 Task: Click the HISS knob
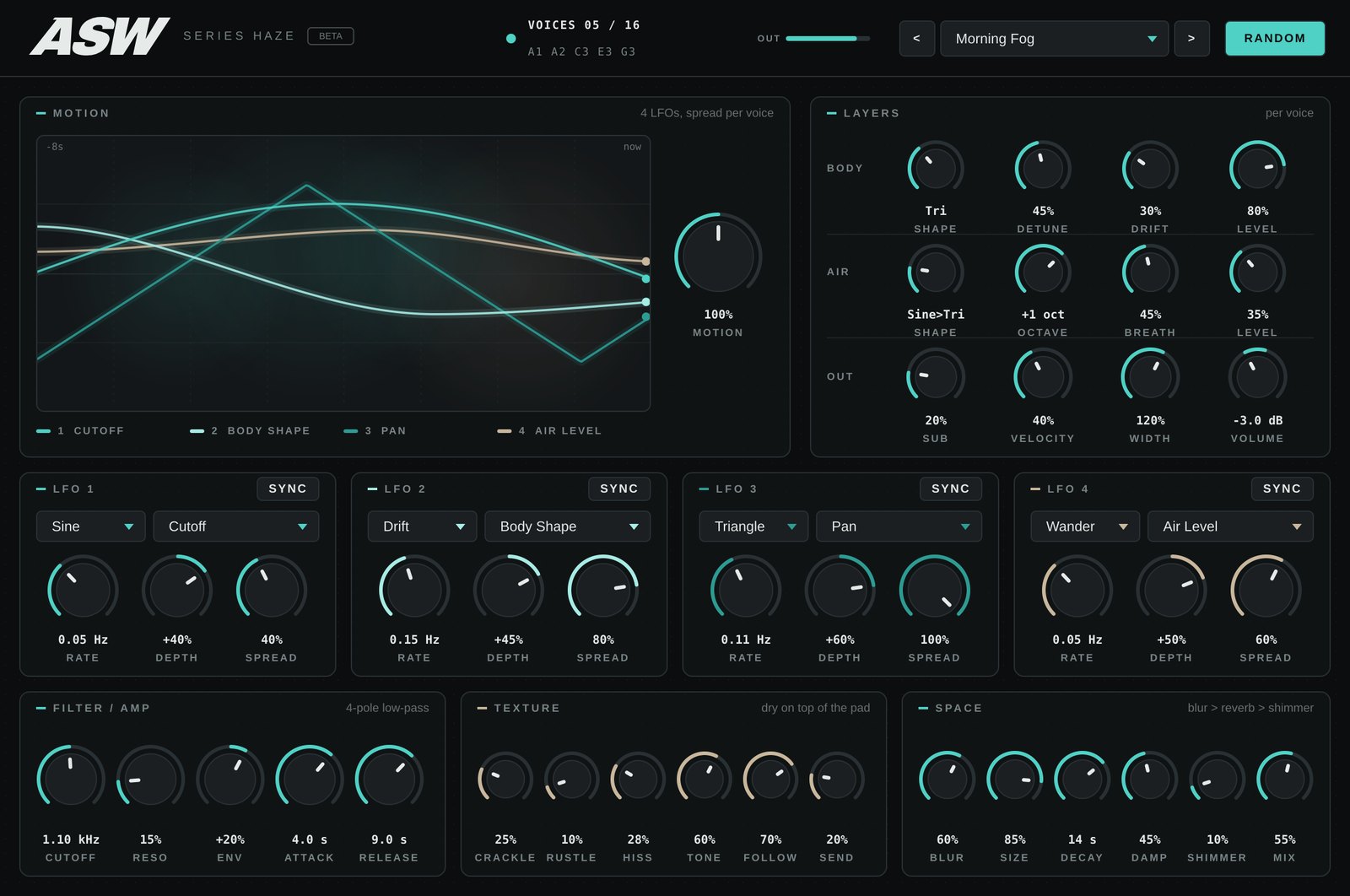tap(638, 780)
